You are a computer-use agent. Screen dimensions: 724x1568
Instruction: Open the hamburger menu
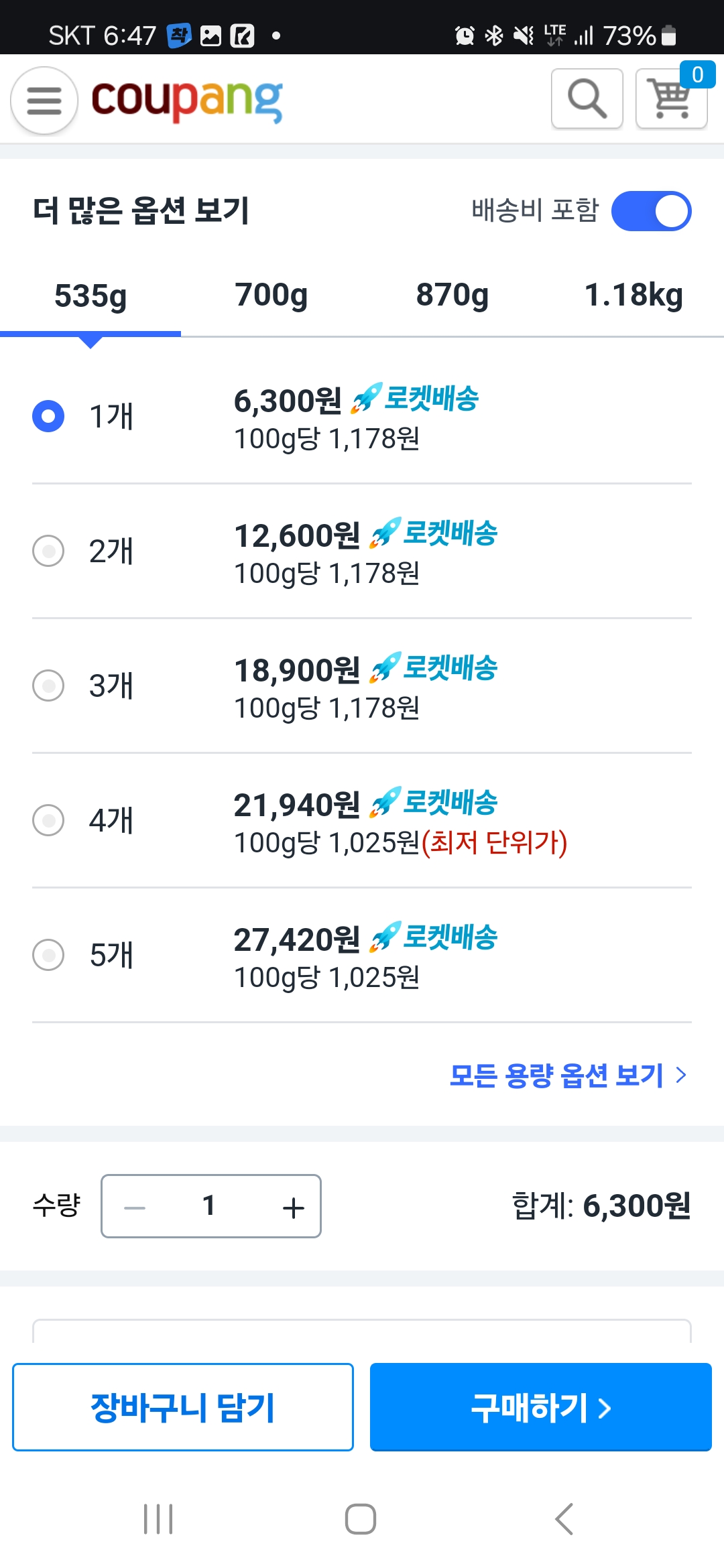click(44, 101)
